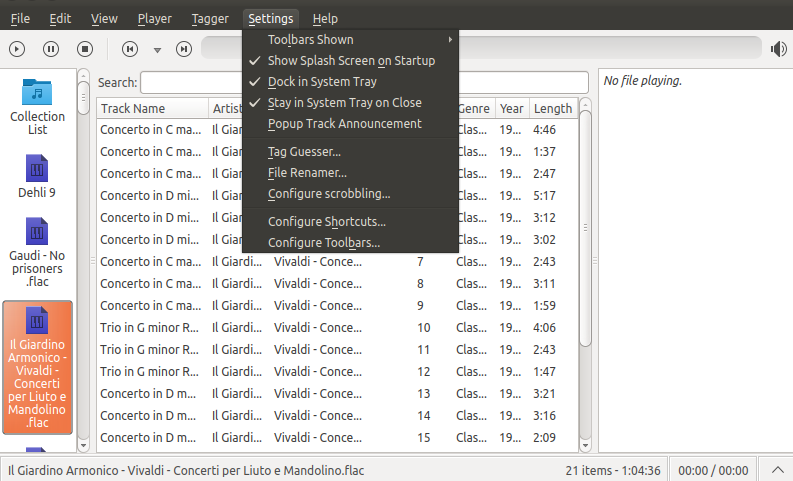Screen dimensions: 793x481
Task: Click track list scrollbar down arrow
Action: click(x=585, y=446)
